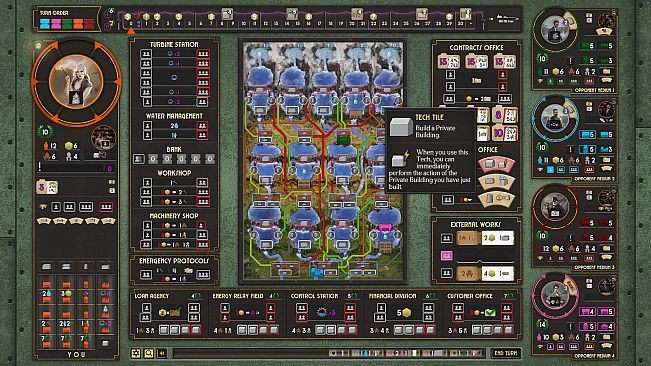Screen dimensions: 651x366
Task: Select the leftmost 15-point contract tile
Action: coord(449,62)
